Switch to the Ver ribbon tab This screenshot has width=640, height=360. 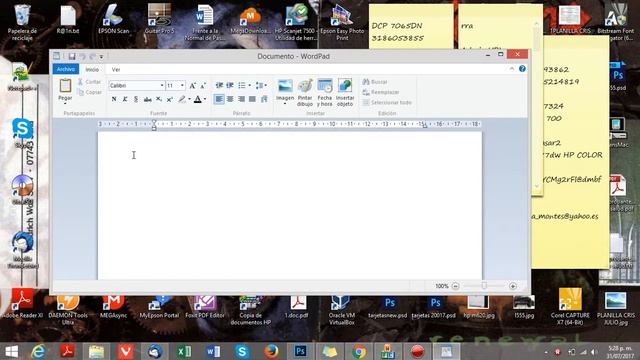[116, 70]
